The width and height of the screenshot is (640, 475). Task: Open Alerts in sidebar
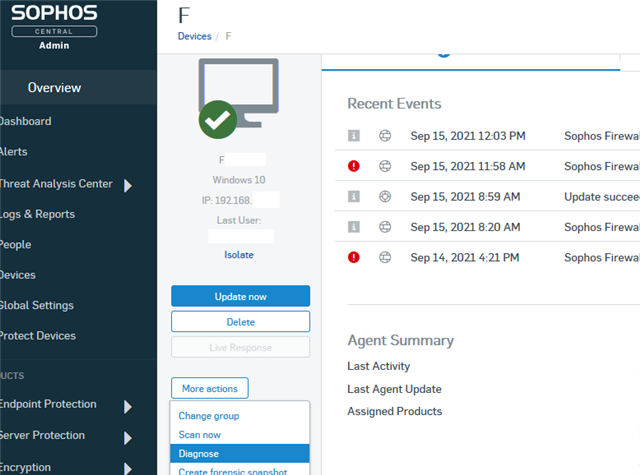point(14,152)
